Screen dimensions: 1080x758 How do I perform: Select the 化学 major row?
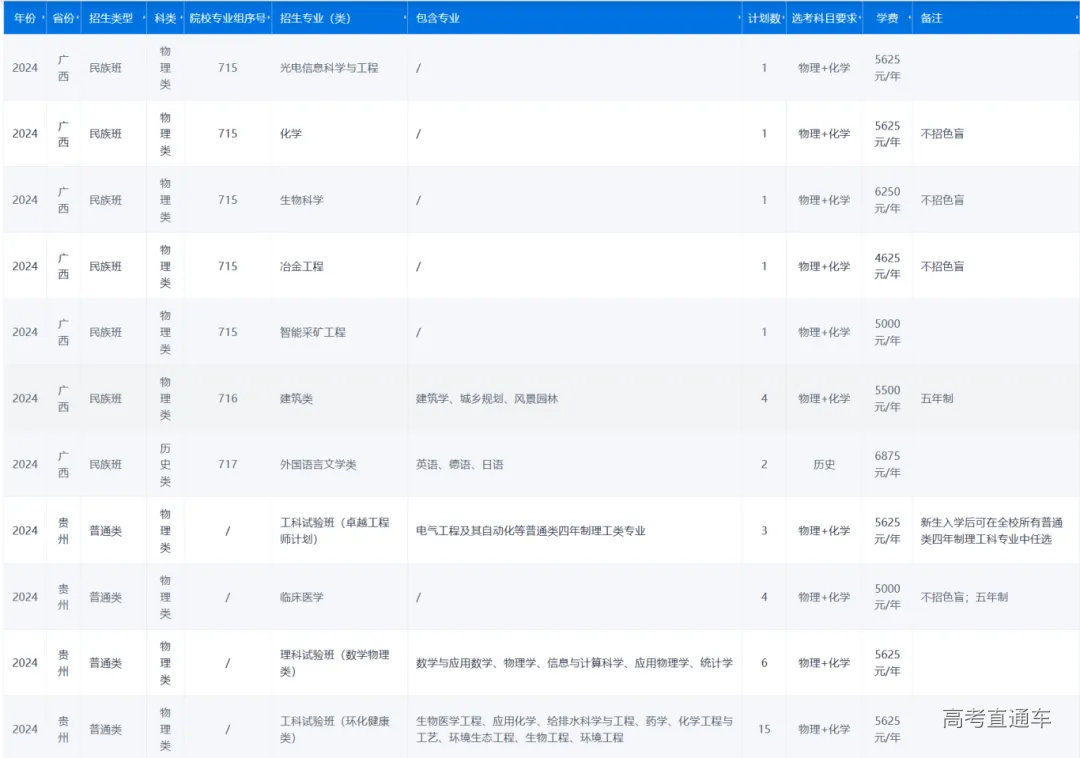(x=289, y=133)
